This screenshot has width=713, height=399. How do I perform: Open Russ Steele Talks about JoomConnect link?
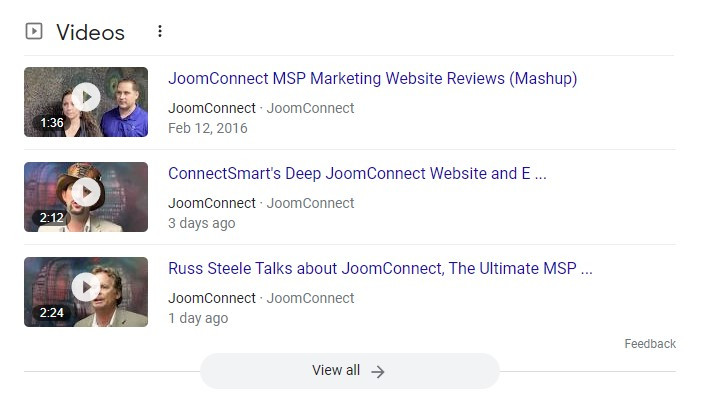[380, 268]
